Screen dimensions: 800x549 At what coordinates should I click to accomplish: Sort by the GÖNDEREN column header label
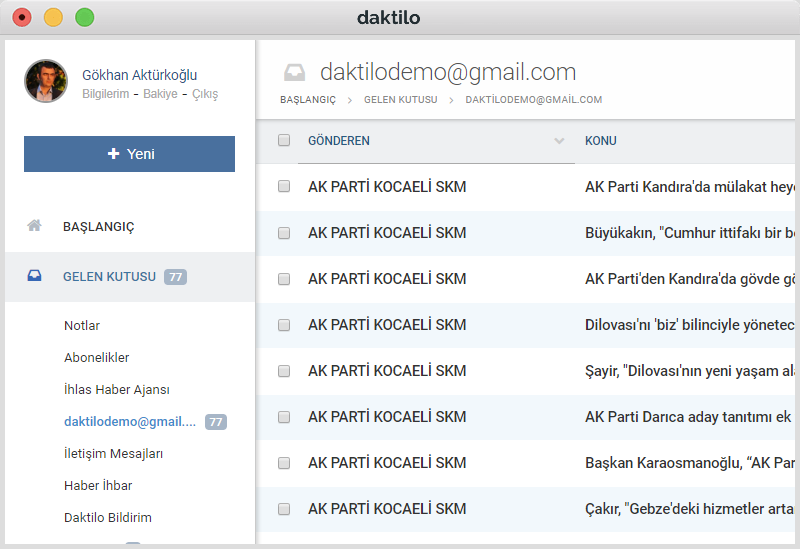tap(339, 141)
